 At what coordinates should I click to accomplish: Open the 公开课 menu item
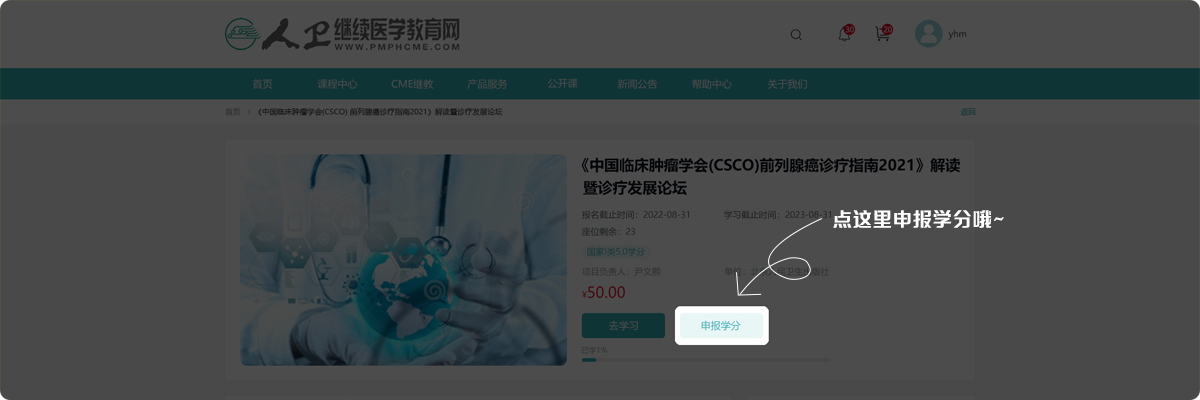tap(562, 84)
